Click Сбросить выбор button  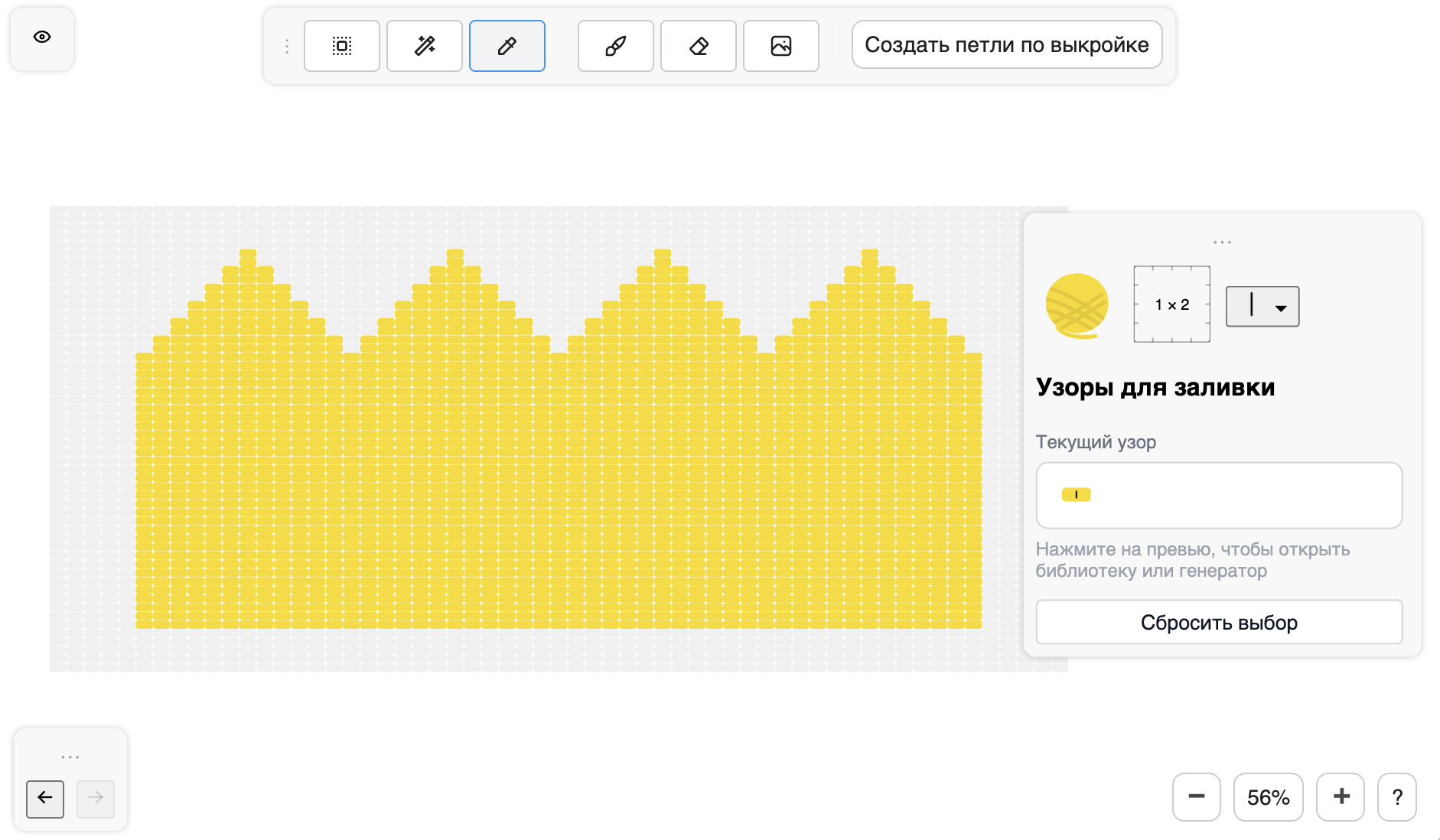pyautogui.click(x=1218, y=623)
